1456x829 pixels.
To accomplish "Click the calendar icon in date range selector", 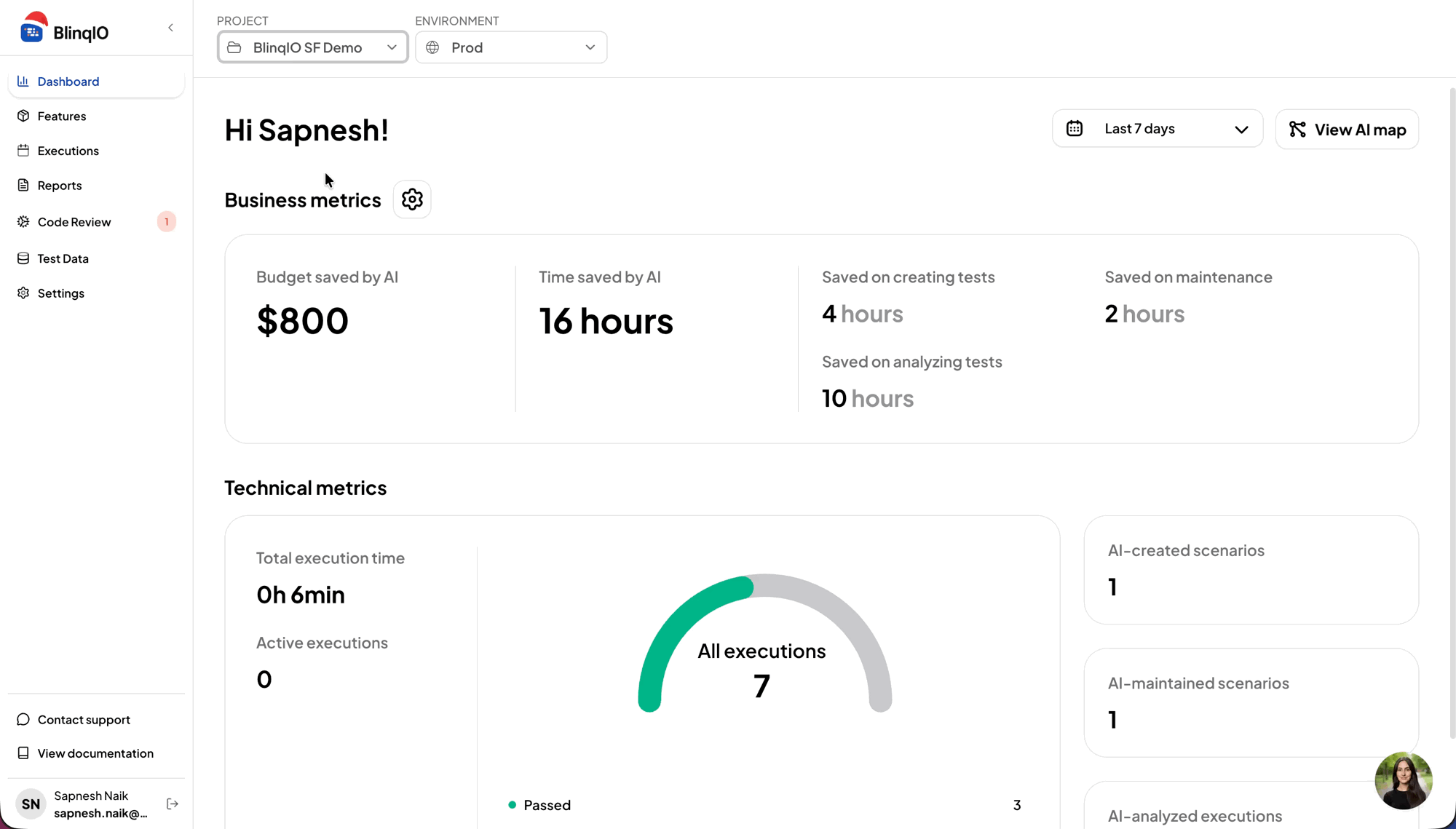I will pyautogui.click(x=1075, y=129).
